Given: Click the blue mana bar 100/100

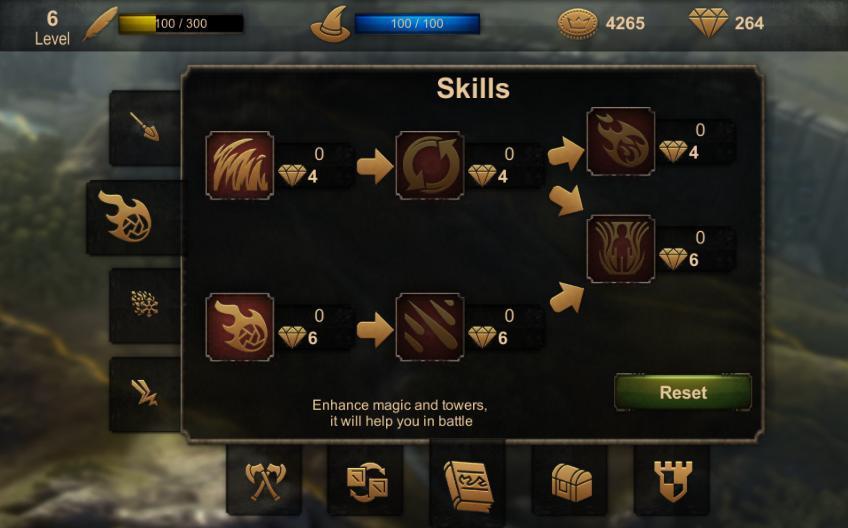Looking at the screenshot, I should click(417, 24).
